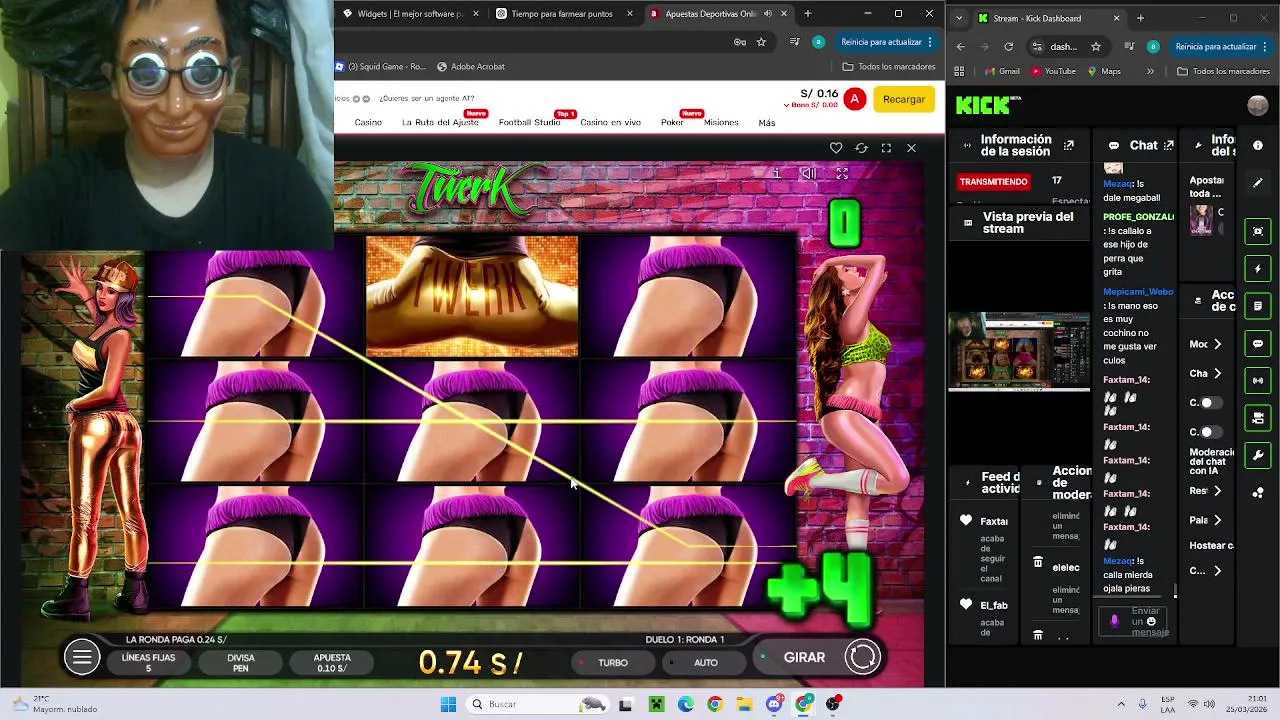The image size is (1280, 720).
Task: Expand the slot game to fullscreen
Action: [842, 174]
